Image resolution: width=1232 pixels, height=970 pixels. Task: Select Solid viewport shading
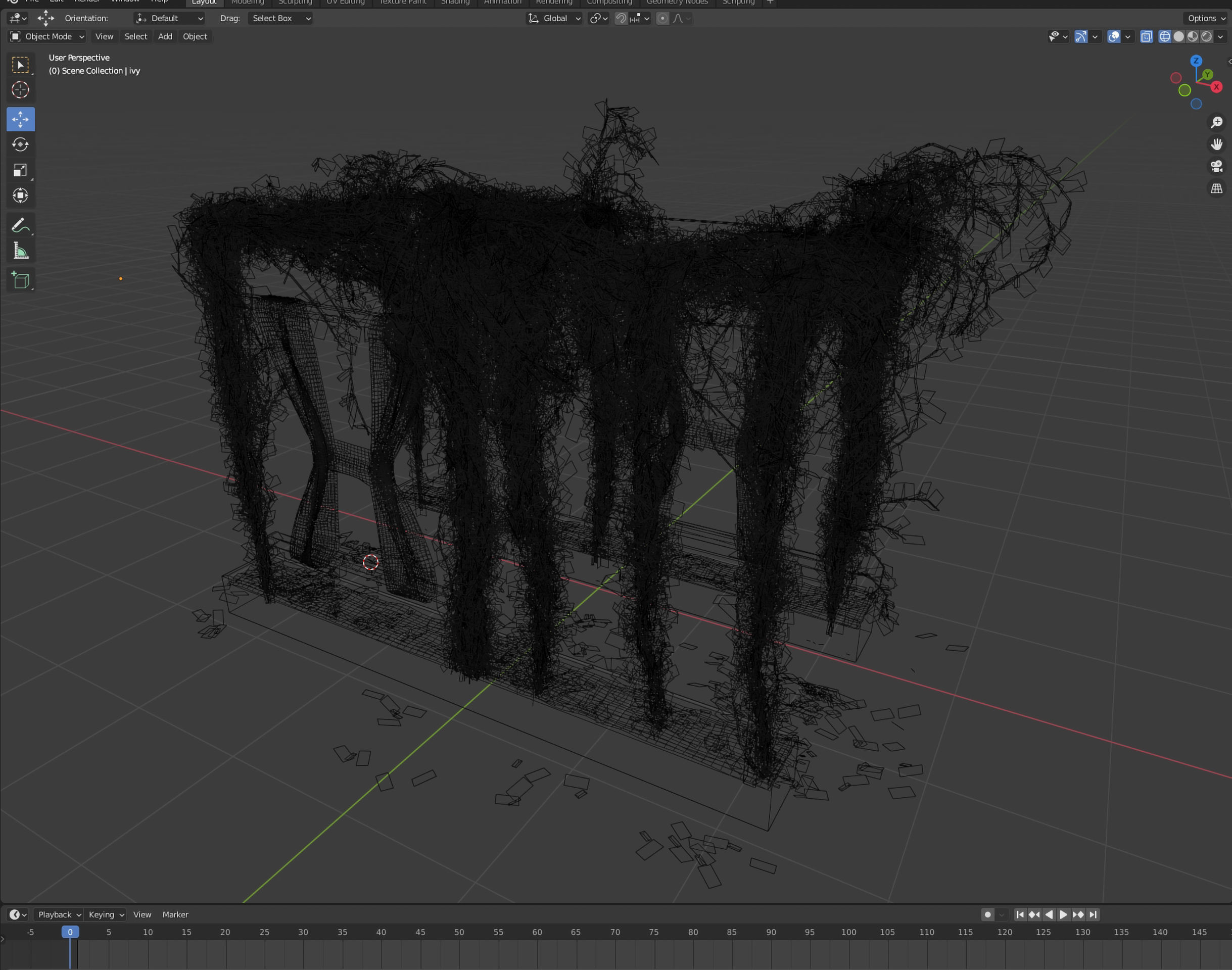click(x=1178, y=36)
